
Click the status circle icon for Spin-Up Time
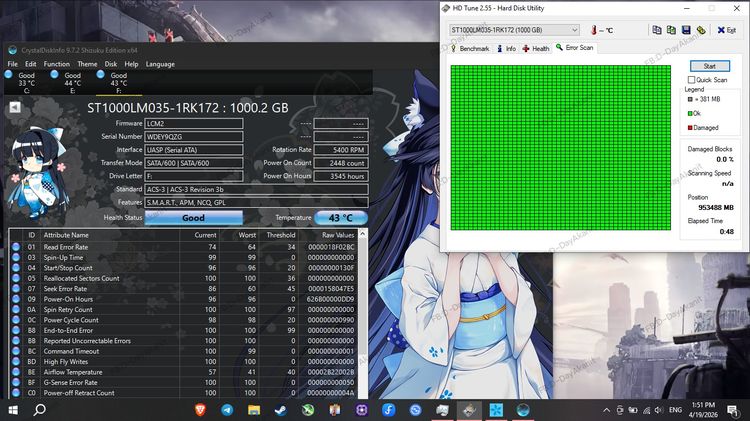pos(16,257)
